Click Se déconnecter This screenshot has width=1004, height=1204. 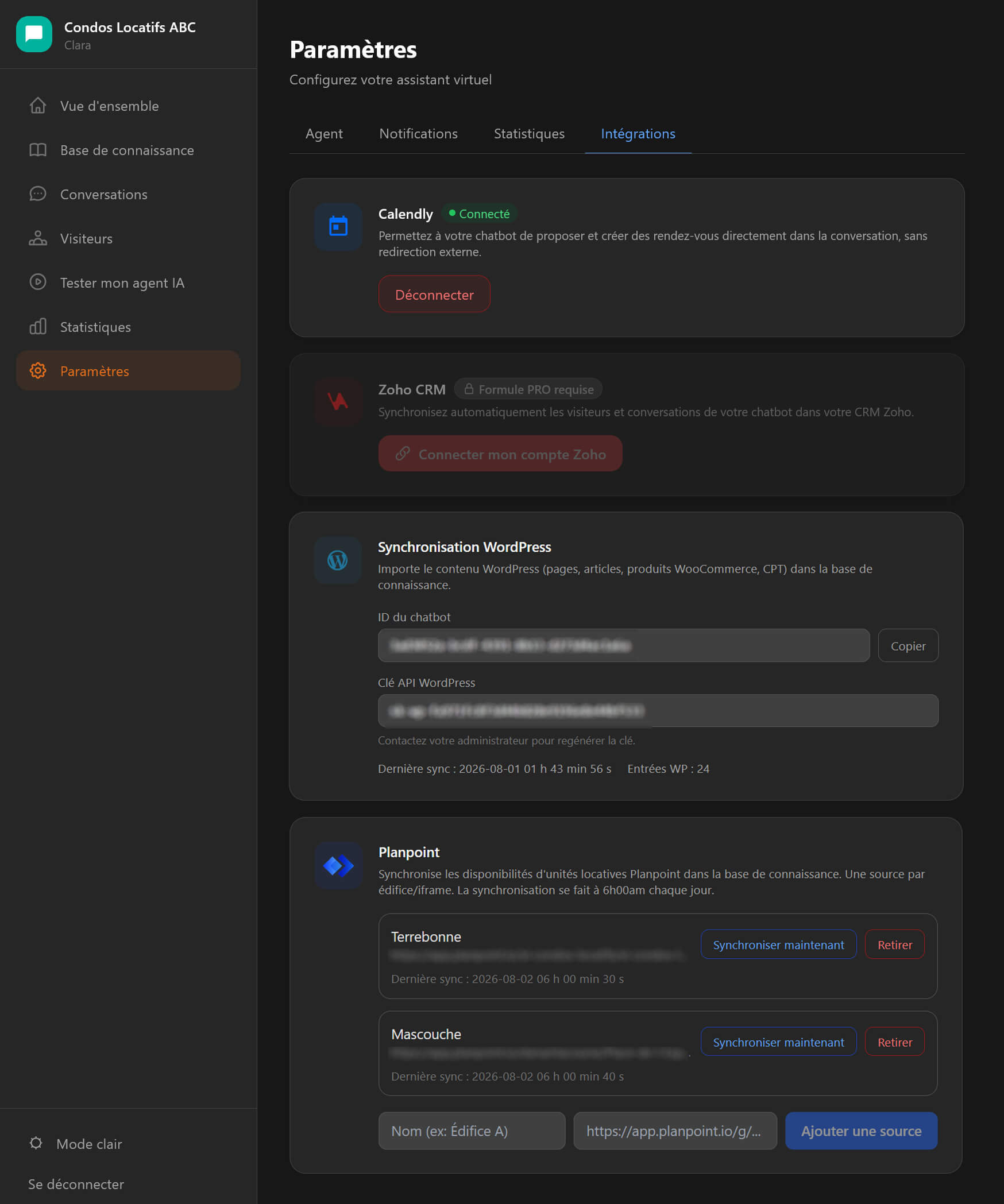76,1184
